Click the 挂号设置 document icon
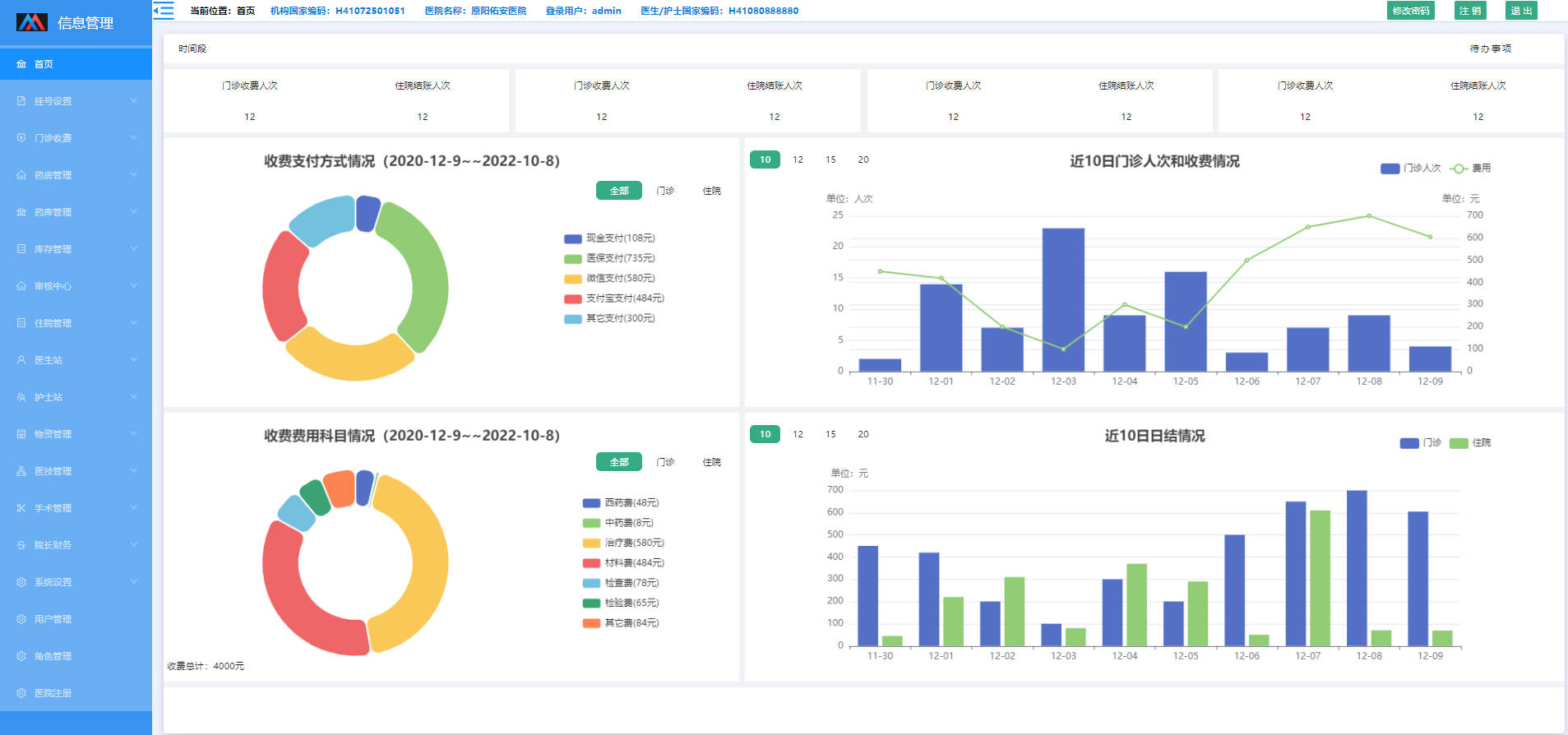The width and height of the screenshot is (1568, 735). (21, 101)
